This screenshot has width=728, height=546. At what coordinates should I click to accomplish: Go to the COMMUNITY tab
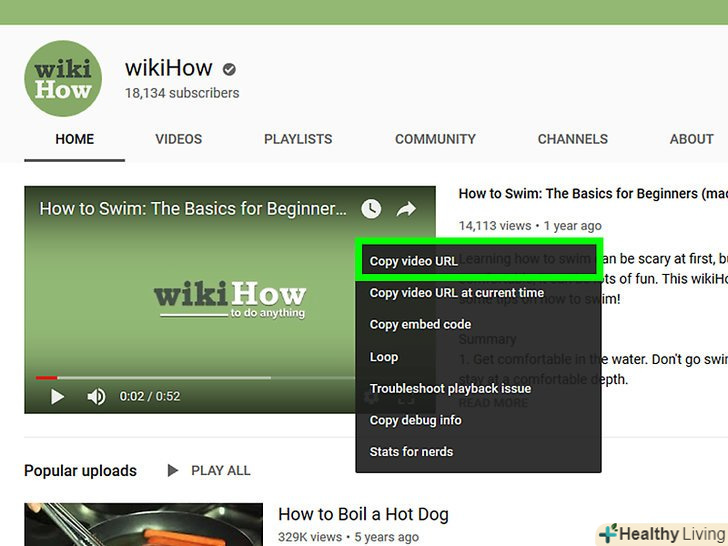tap(435, 139)
